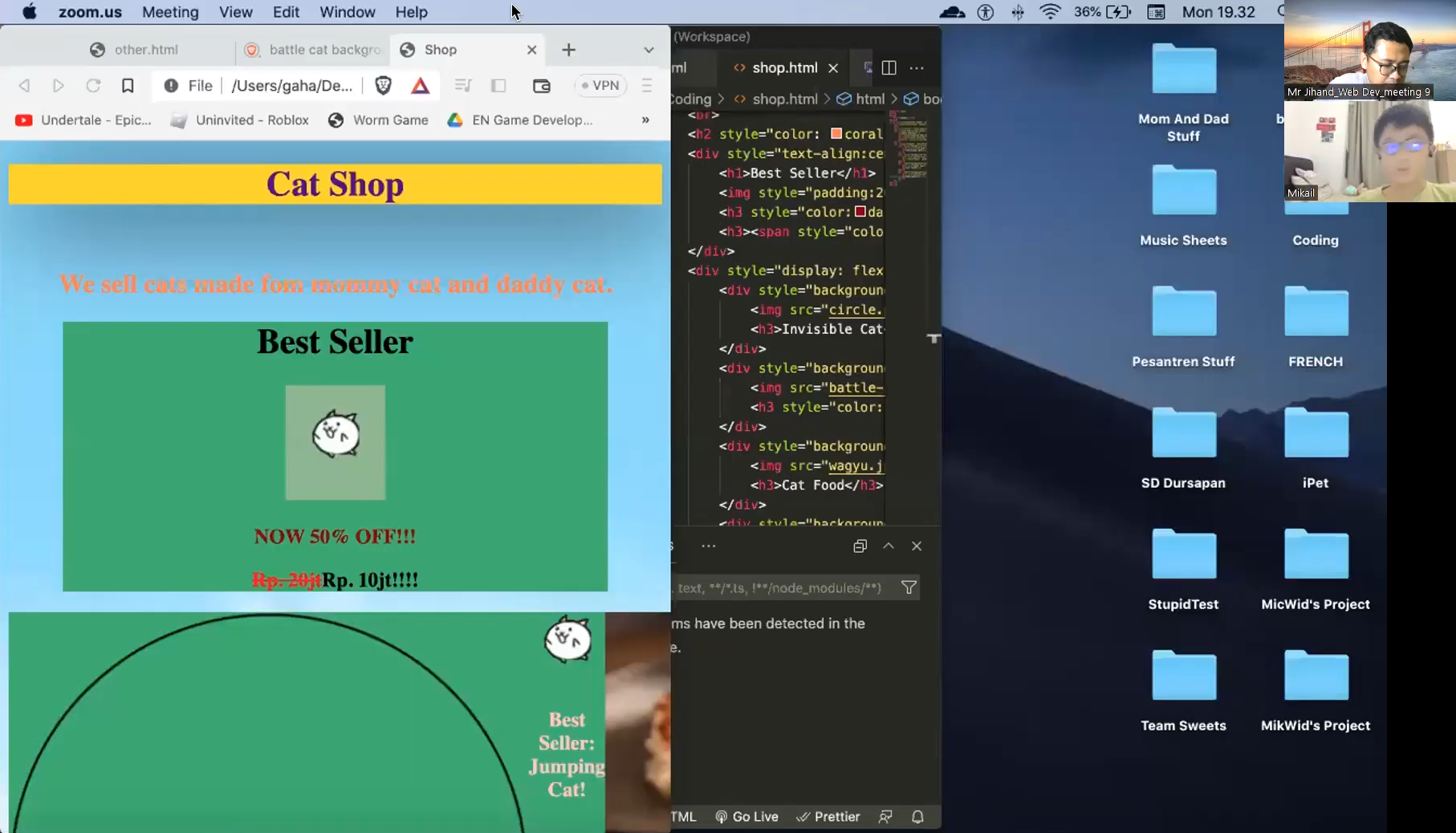
Task: Open the Apple menu
Action: pyautogui.click(x=30, y=12)
